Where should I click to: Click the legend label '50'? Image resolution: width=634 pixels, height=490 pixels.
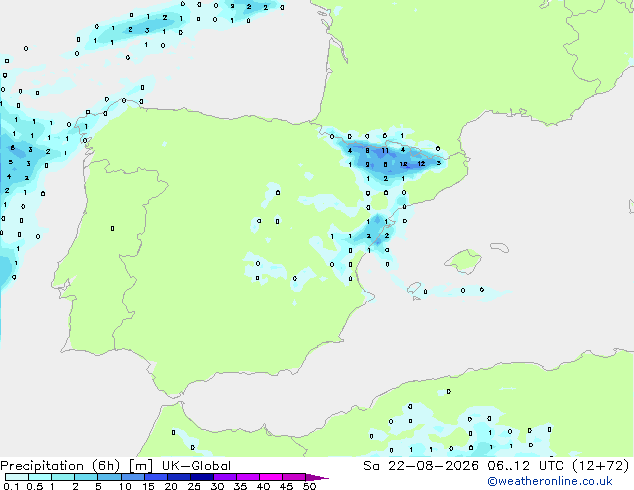(309, 486)
